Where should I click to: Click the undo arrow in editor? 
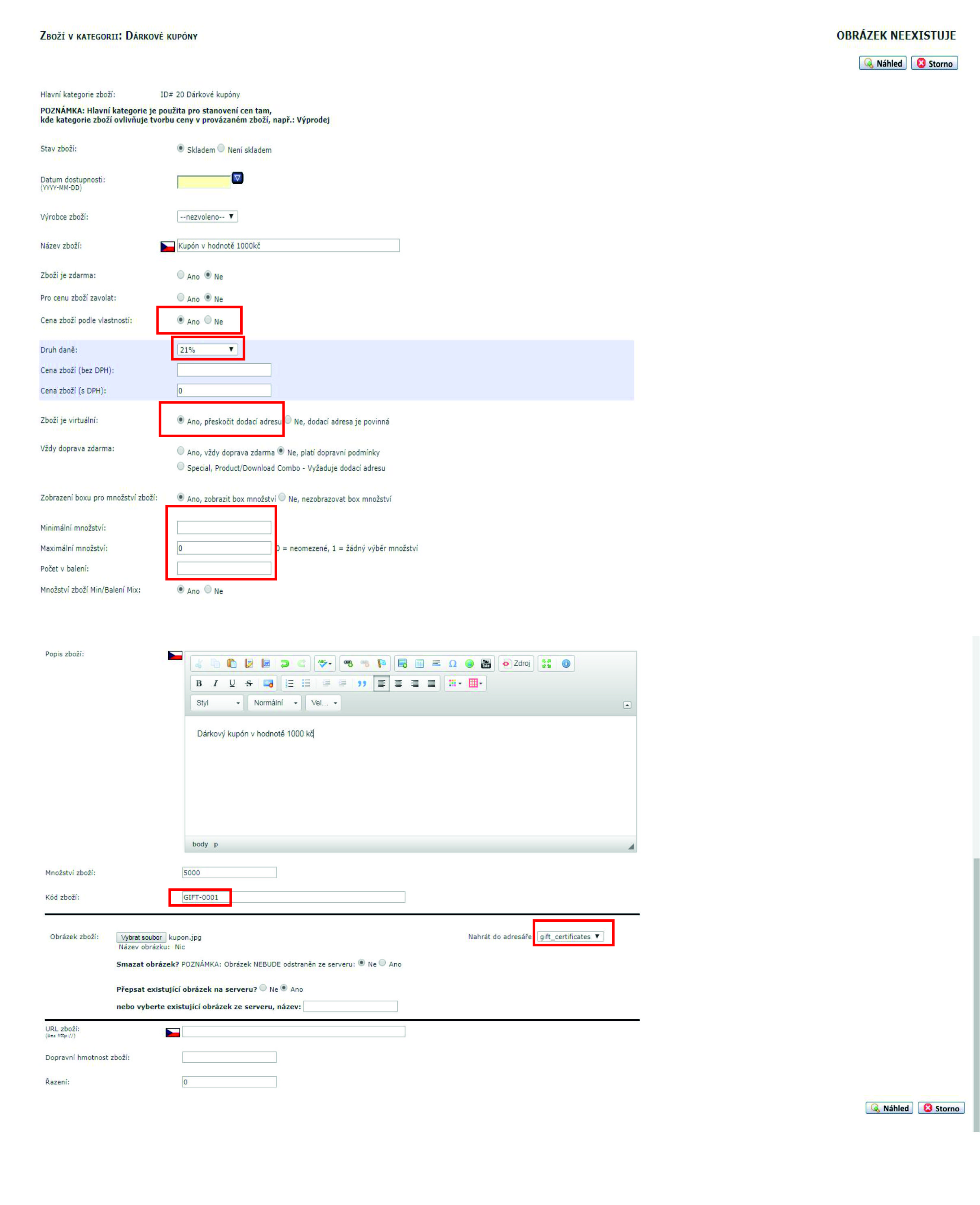[285, 664]
